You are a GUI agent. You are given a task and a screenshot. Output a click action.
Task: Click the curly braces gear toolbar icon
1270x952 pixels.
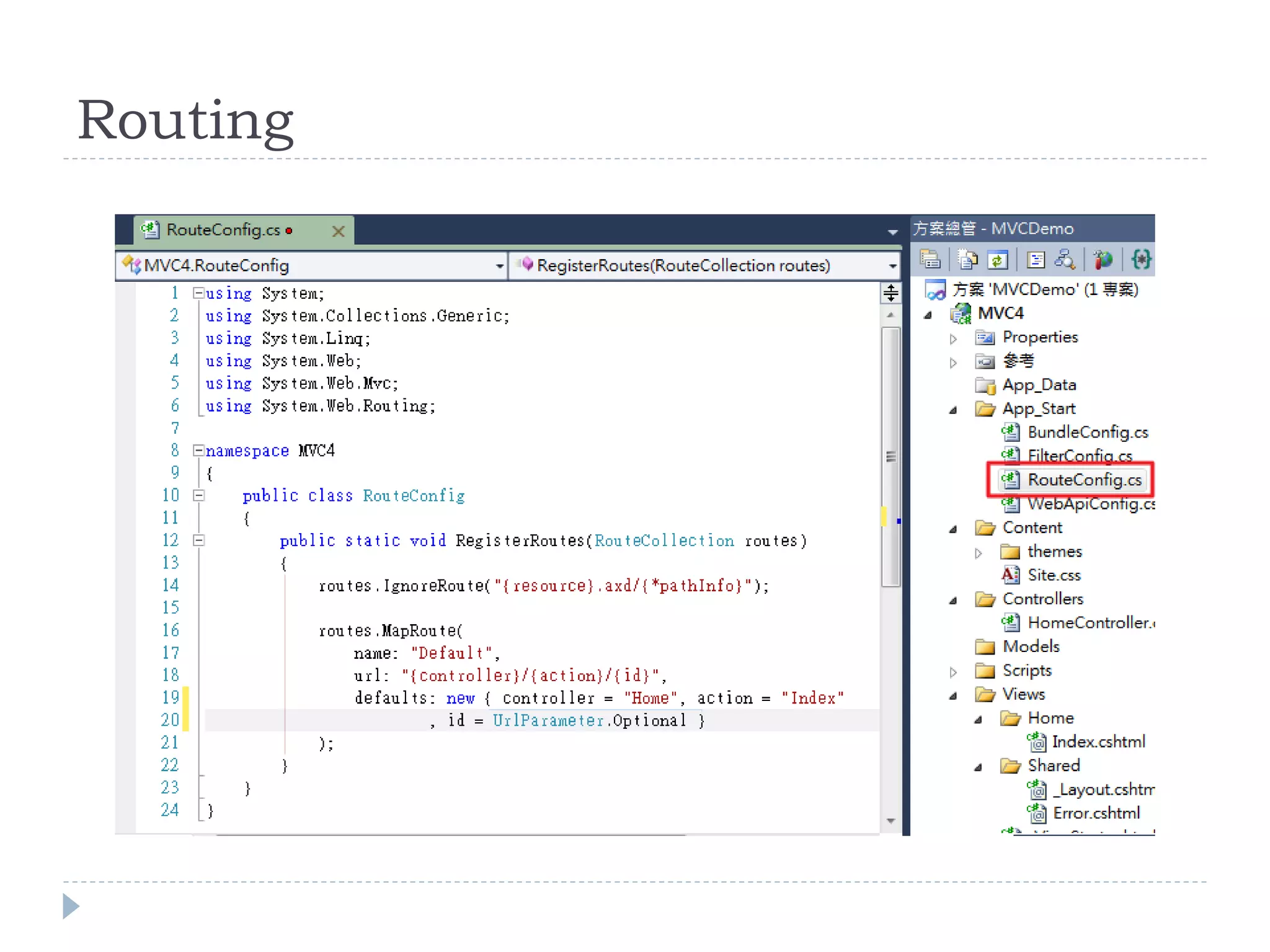point(1140,259)
